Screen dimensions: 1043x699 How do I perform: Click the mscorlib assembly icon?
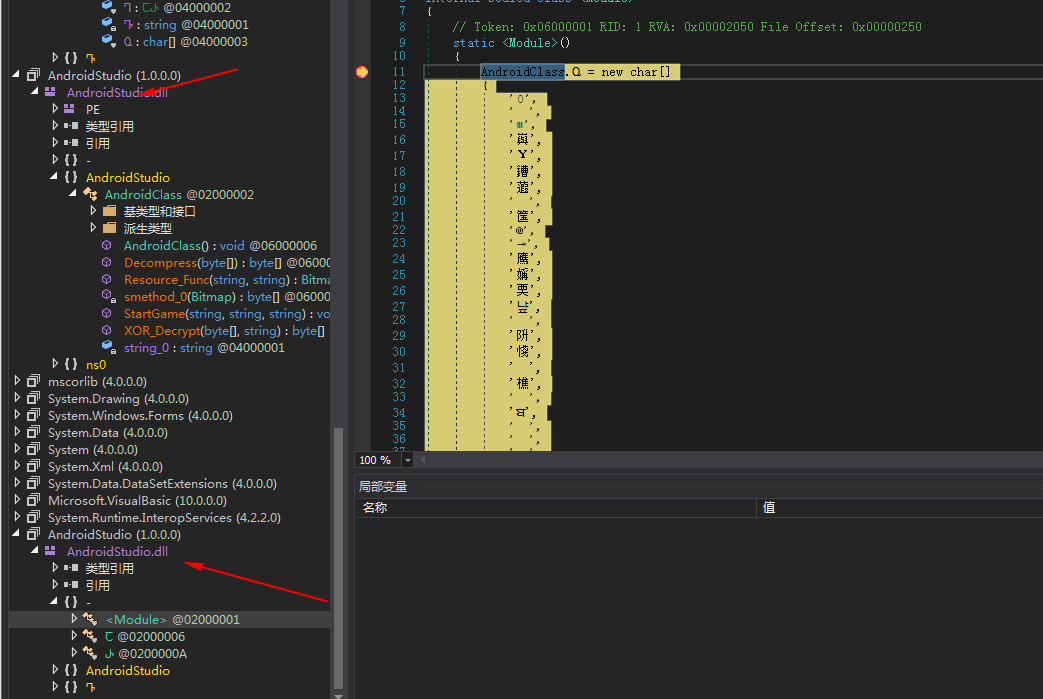click(33, 381)
